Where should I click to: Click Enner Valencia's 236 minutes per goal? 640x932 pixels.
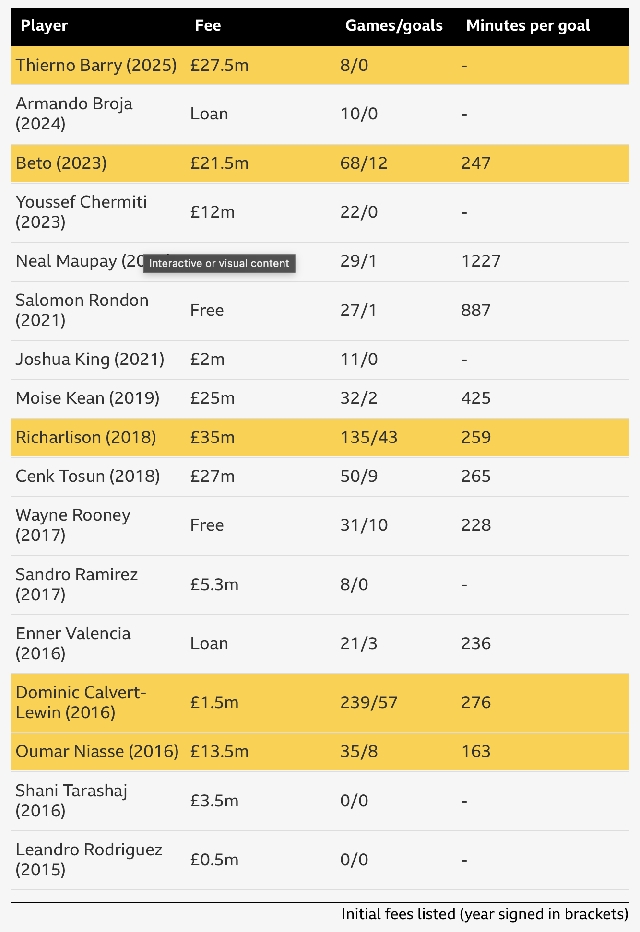click(476, 643)
